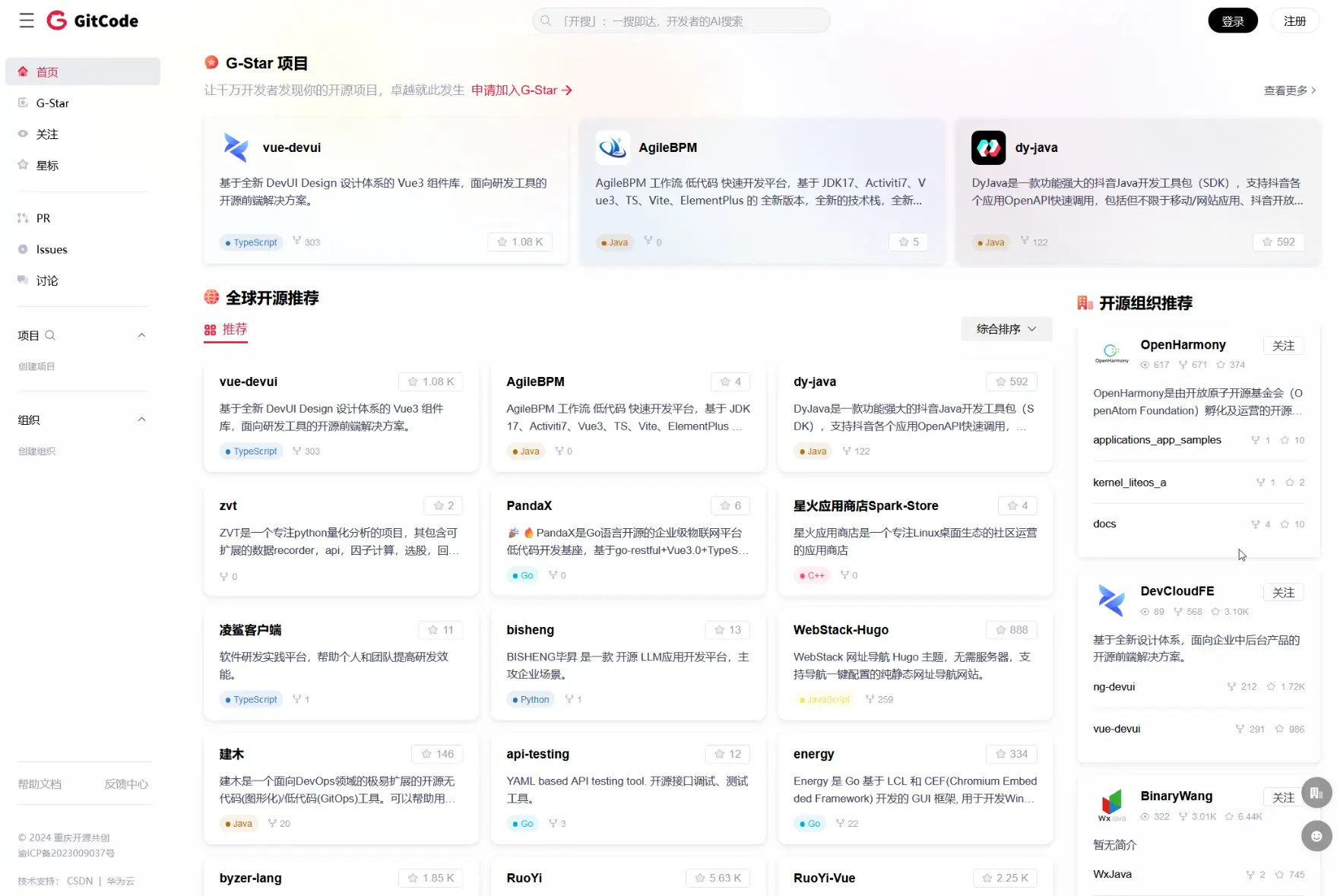Click the vue-devui logo in G-Star
This screenshot has height=896, width=1337.
point(236,147)
